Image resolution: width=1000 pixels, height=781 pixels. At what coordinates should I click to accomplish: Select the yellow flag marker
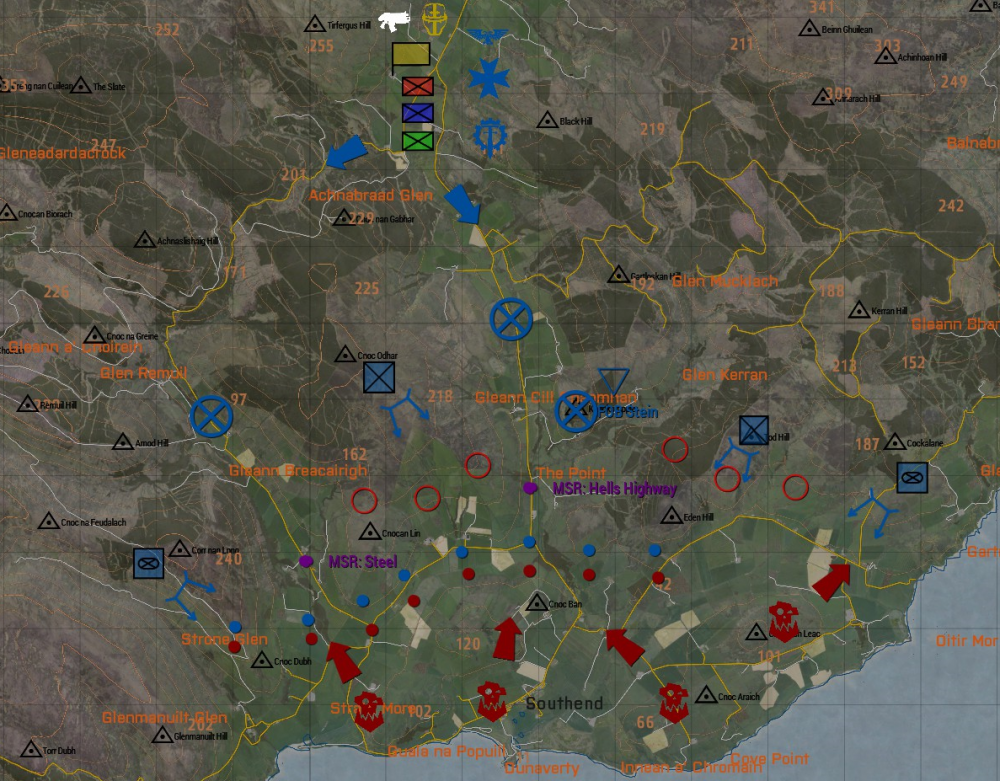pos(411,55)
